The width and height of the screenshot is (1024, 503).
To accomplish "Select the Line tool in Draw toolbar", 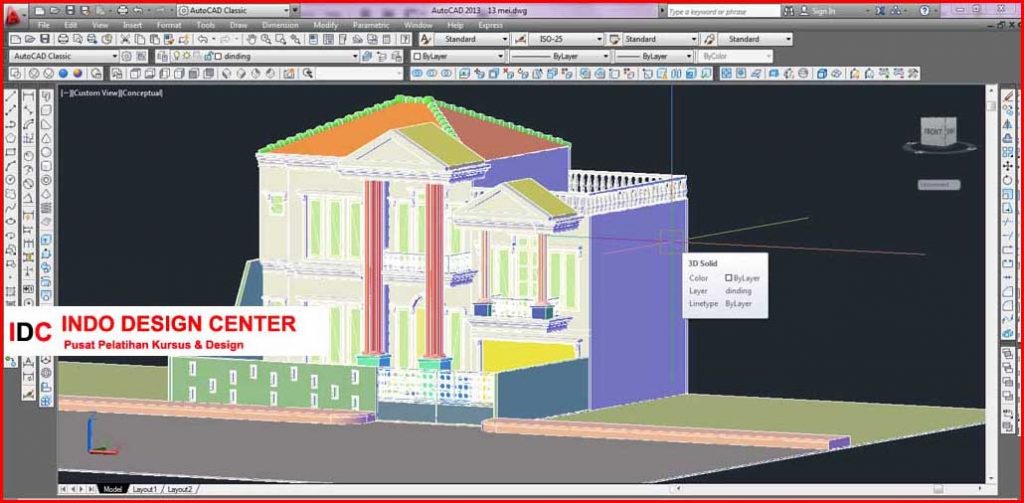I will point(10,97).
